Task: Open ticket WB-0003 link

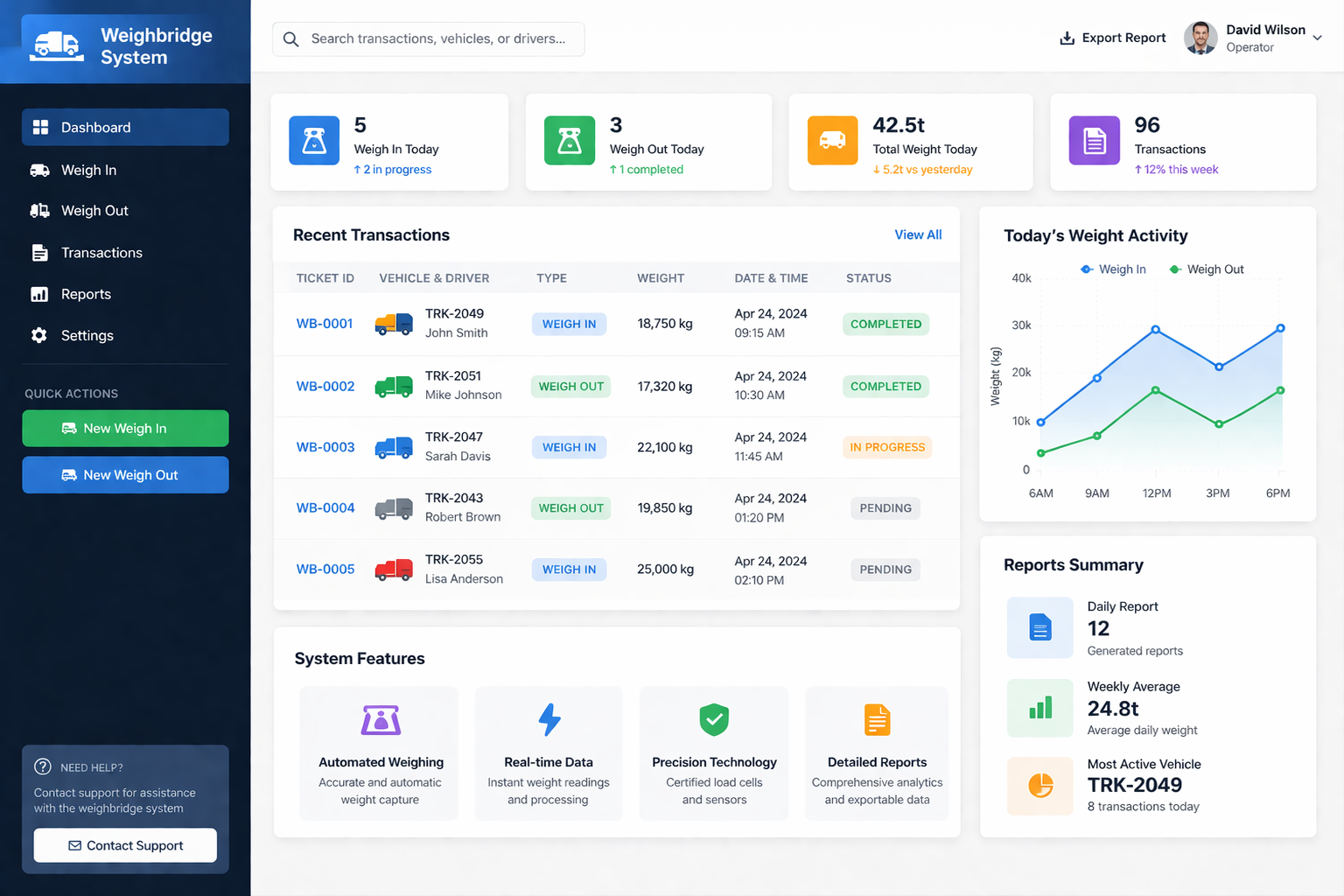Action: (325, 447)
